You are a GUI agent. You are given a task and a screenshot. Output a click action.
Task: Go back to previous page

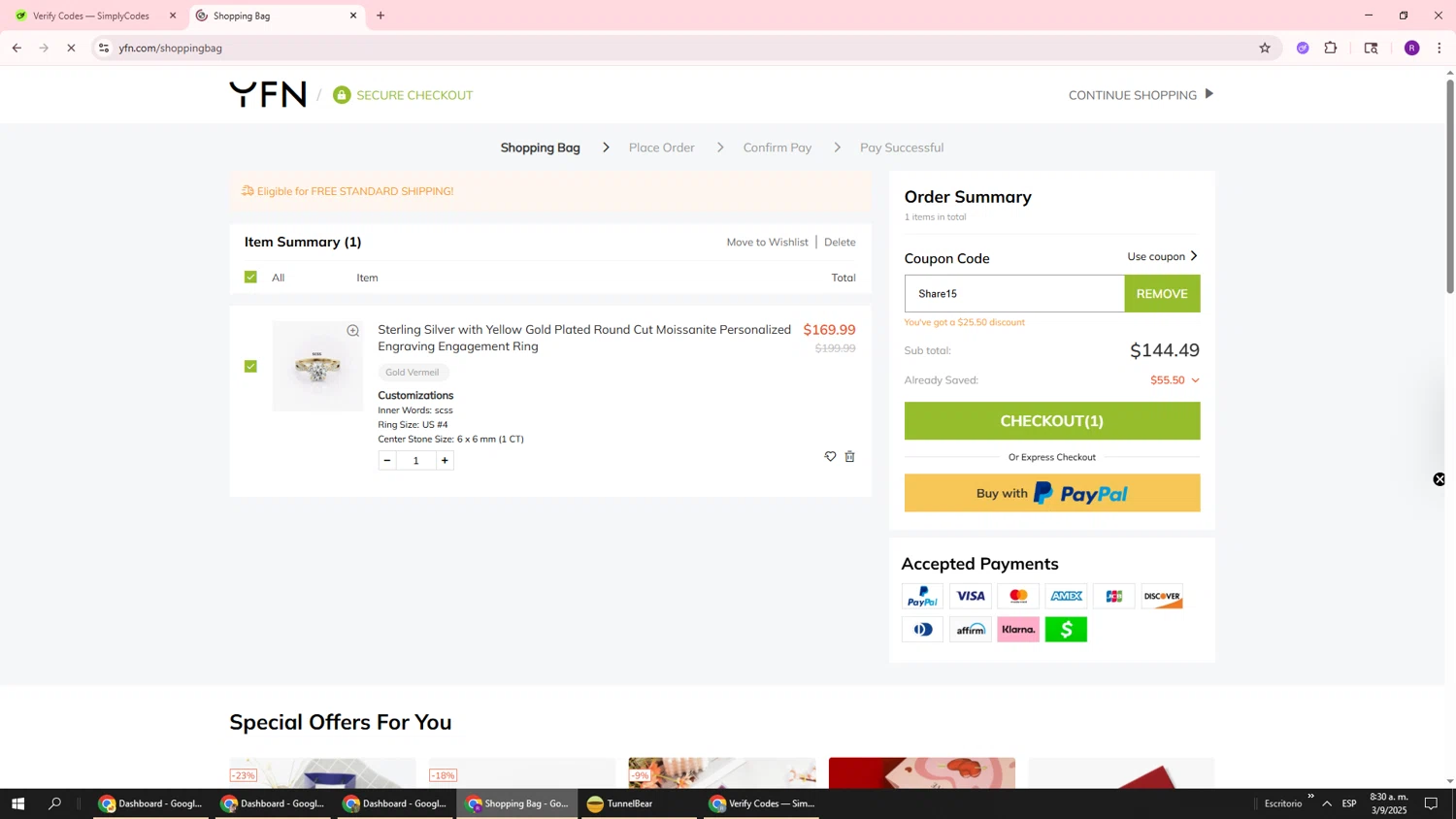(17, 48)
